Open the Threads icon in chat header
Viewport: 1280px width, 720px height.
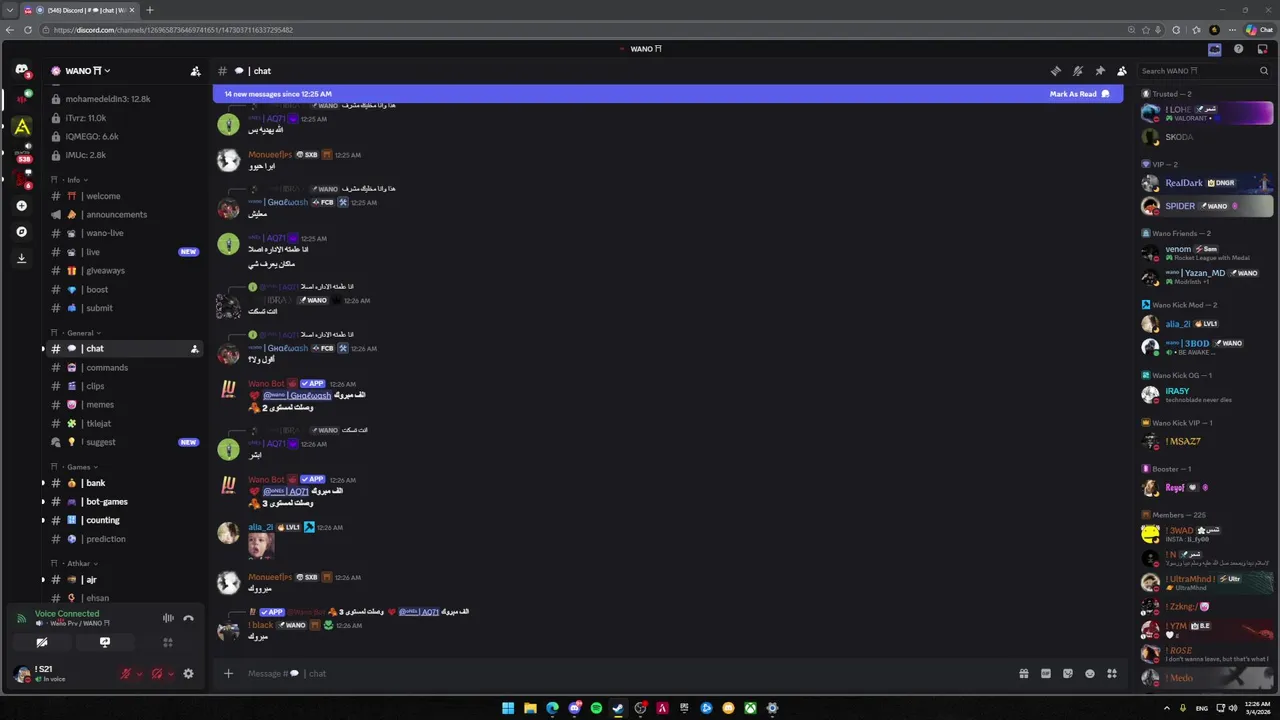click(x=1055, y=71)
